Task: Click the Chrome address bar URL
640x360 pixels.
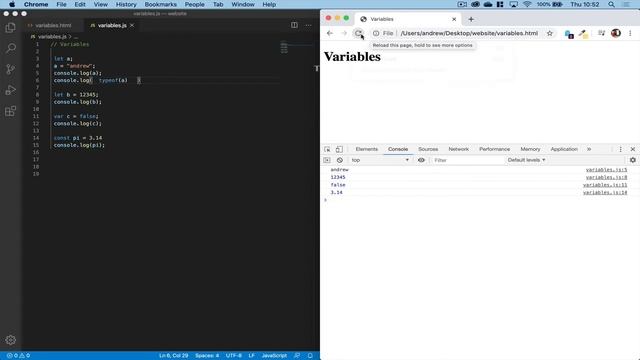Action: coord(469,33)
